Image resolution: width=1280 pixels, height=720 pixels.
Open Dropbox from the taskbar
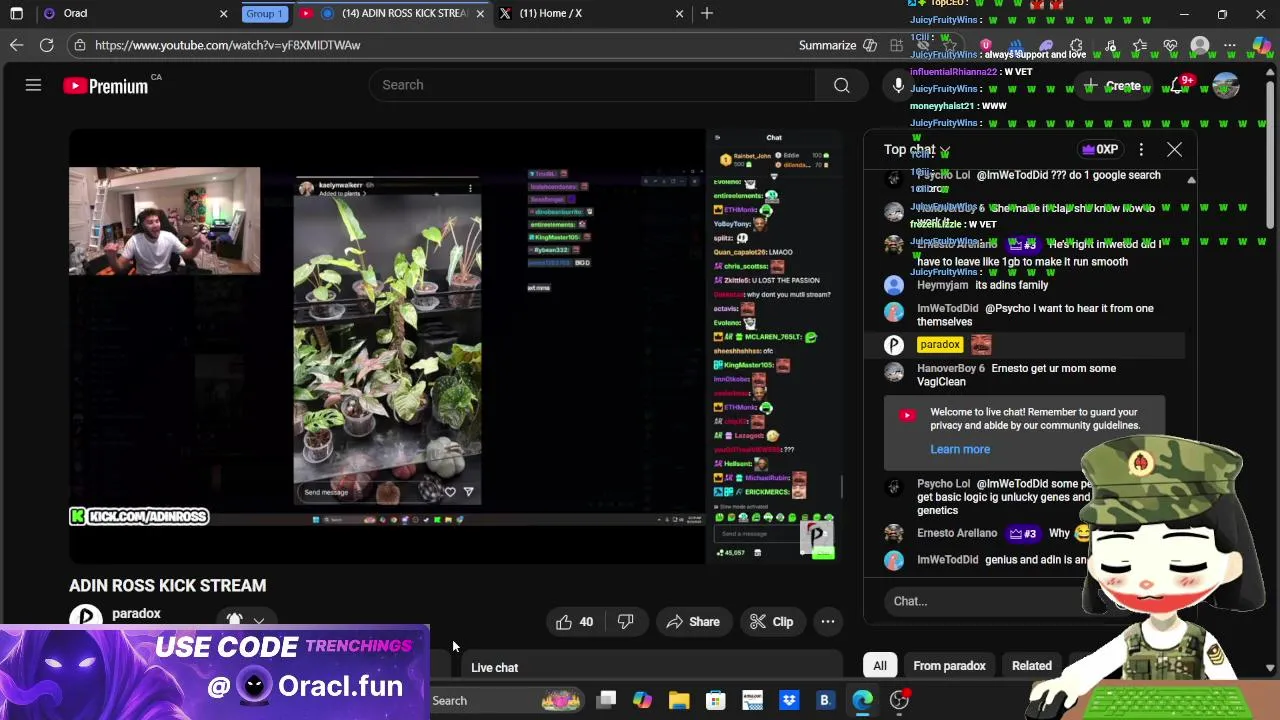click(x=789, y=701)
